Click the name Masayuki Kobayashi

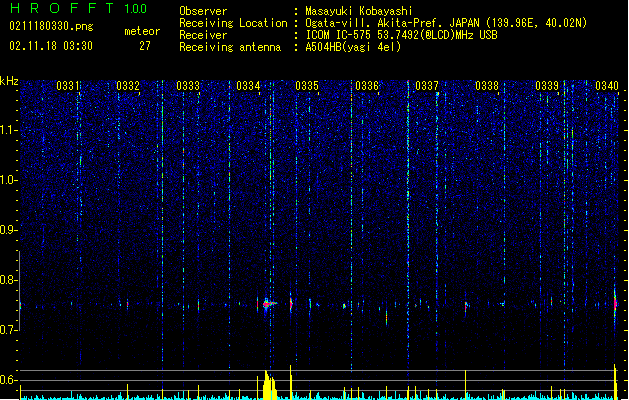click(359, 11)
